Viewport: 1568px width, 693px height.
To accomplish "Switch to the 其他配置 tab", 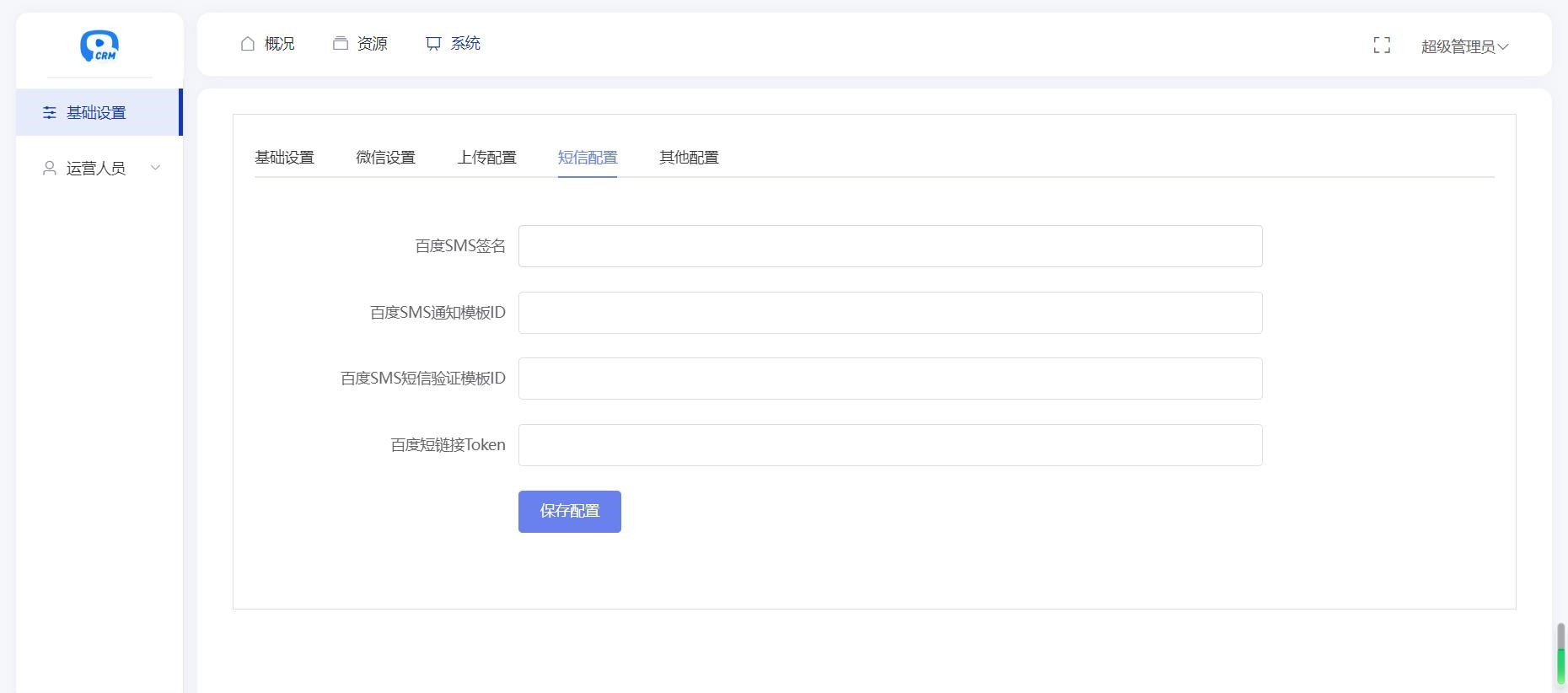I will (689, 158).
